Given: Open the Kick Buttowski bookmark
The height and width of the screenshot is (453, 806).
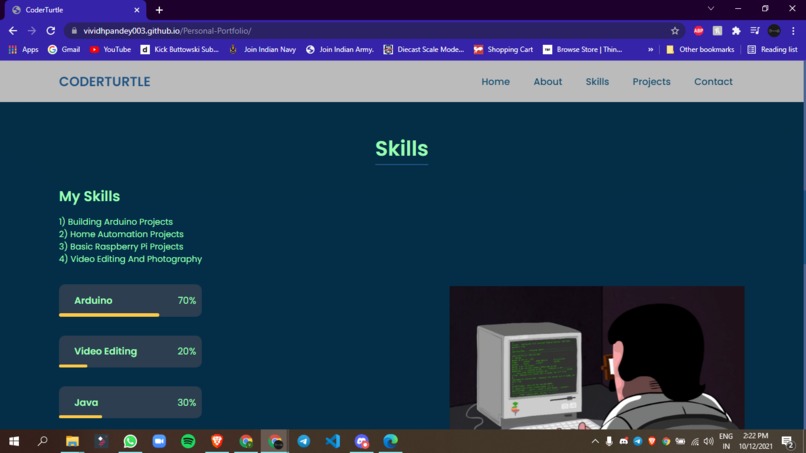Looking at the screenshot, I should [x=180, y=49].
